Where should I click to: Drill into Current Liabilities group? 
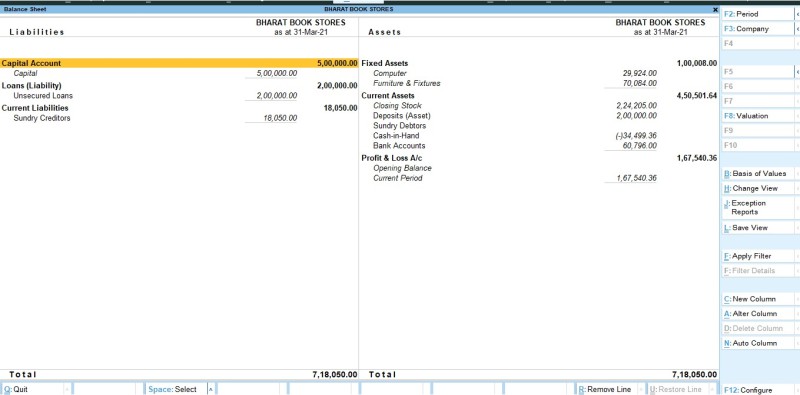[35, 108]
